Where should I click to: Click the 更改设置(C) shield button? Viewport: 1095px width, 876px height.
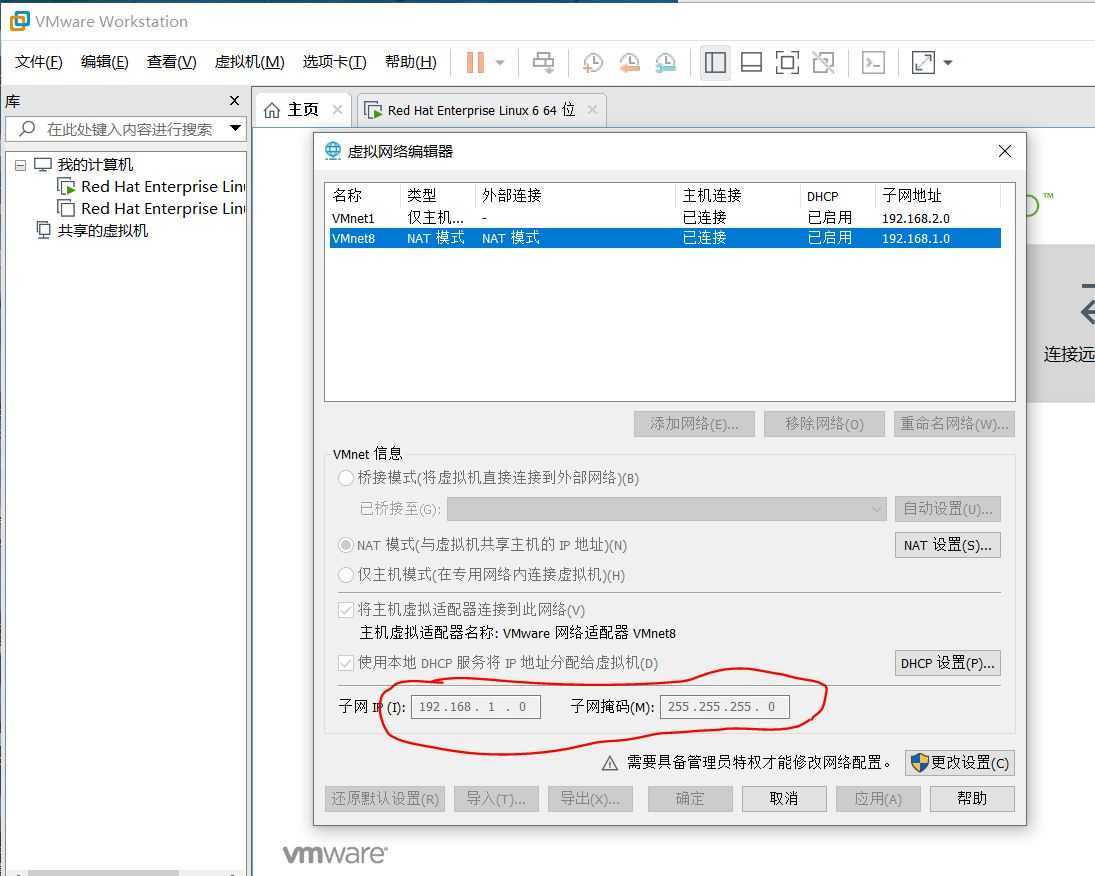tap(960, 763)
